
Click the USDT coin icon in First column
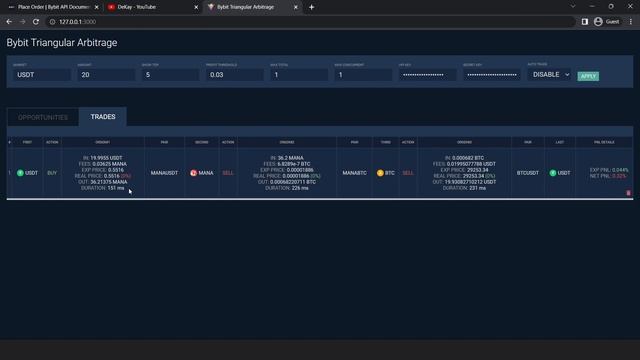[20, 173]
